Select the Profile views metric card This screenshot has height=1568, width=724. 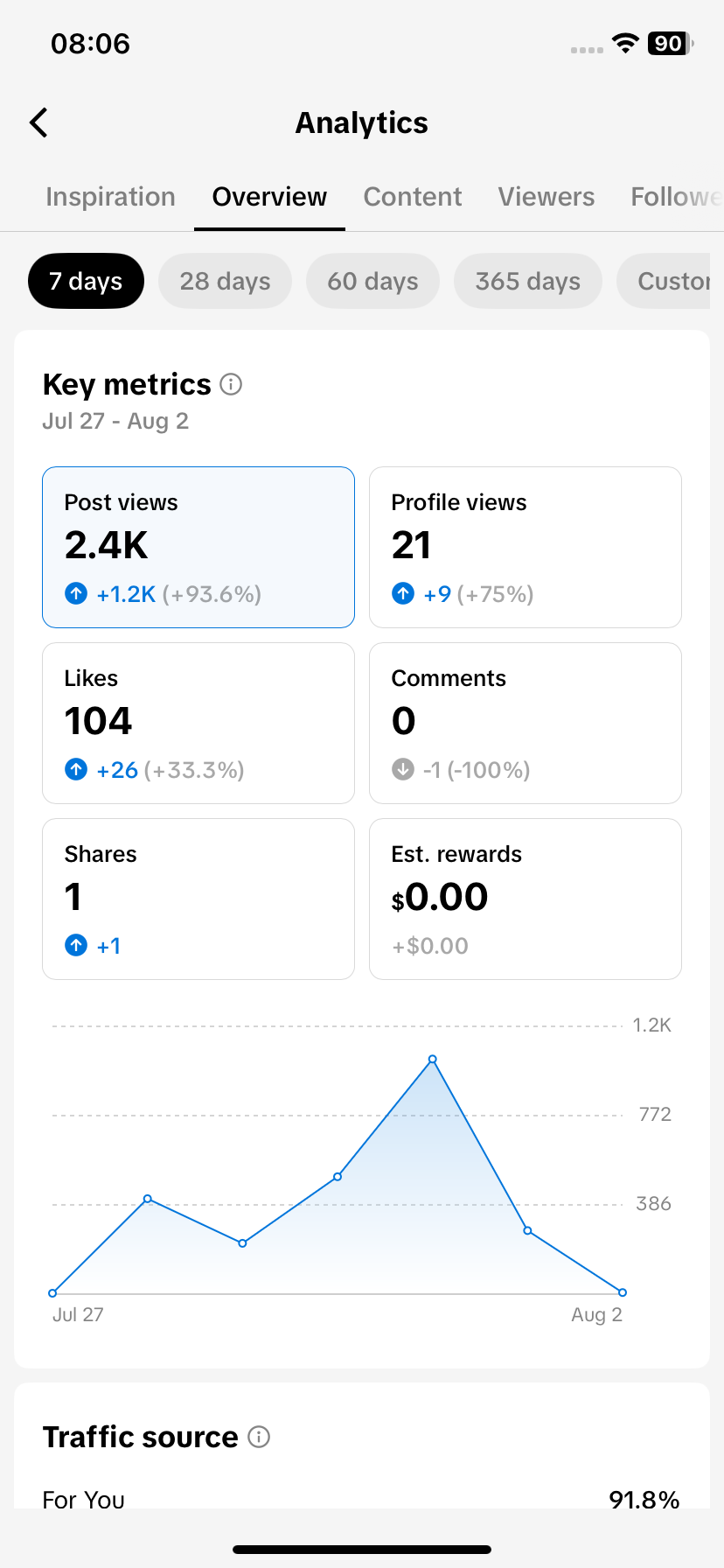tap(526, 547)
